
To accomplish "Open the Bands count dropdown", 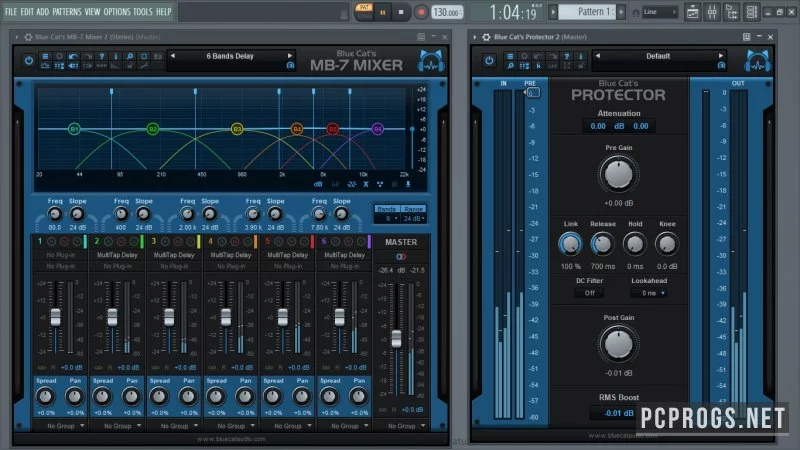I will [x=387, y=218].
